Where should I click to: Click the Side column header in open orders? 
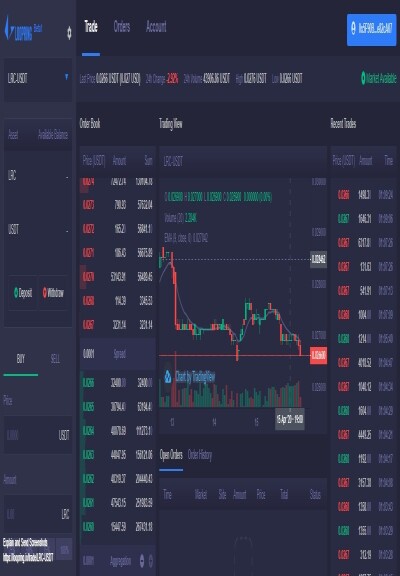222,494
